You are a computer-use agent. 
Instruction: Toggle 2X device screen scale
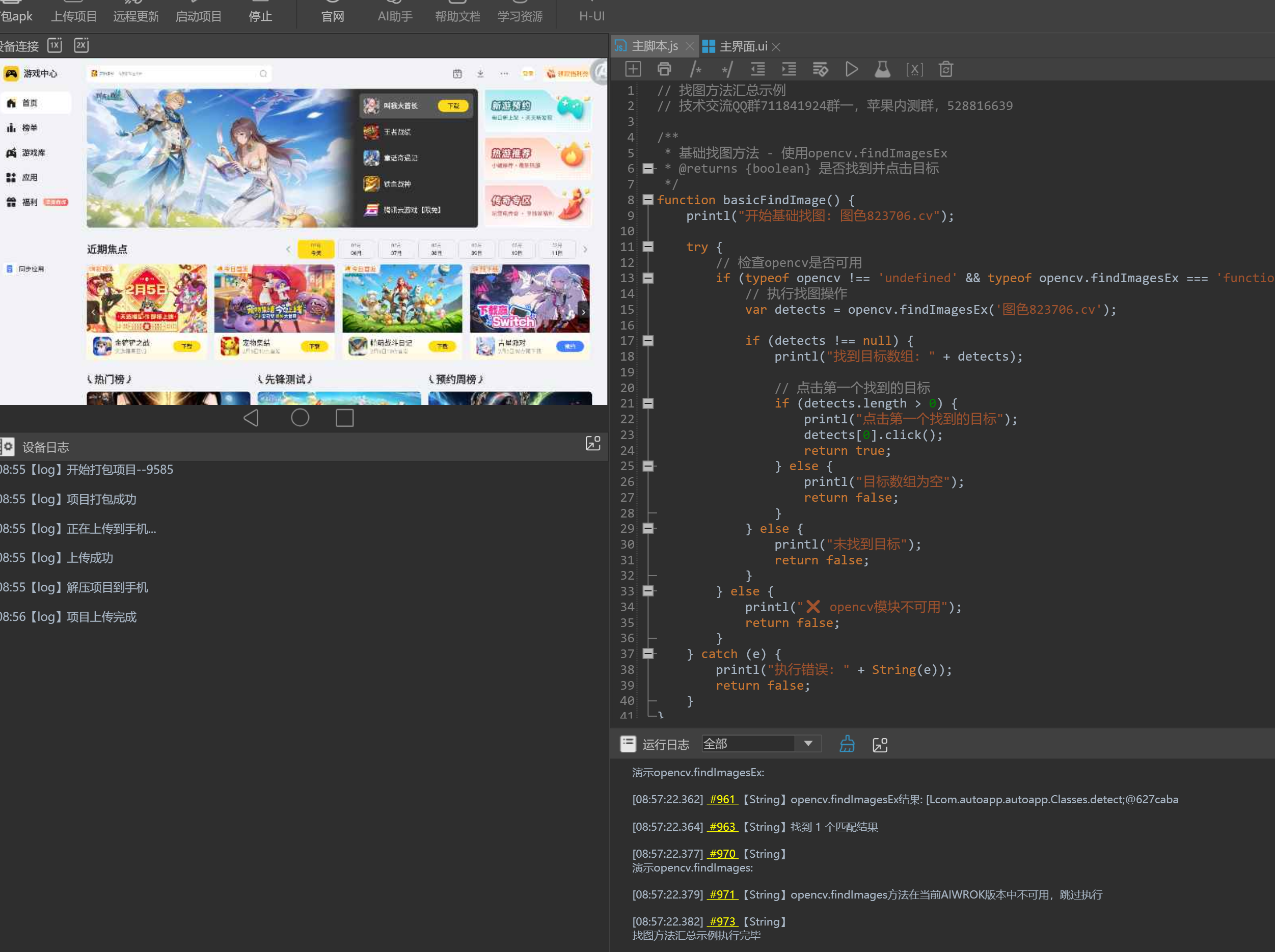(x=81, y=45)
